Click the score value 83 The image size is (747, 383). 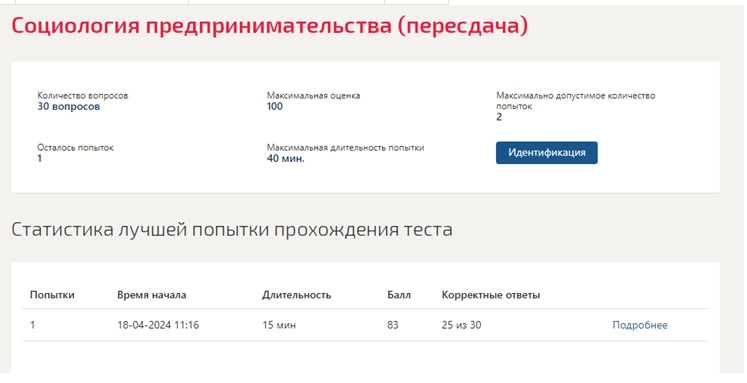pos(393,325)
